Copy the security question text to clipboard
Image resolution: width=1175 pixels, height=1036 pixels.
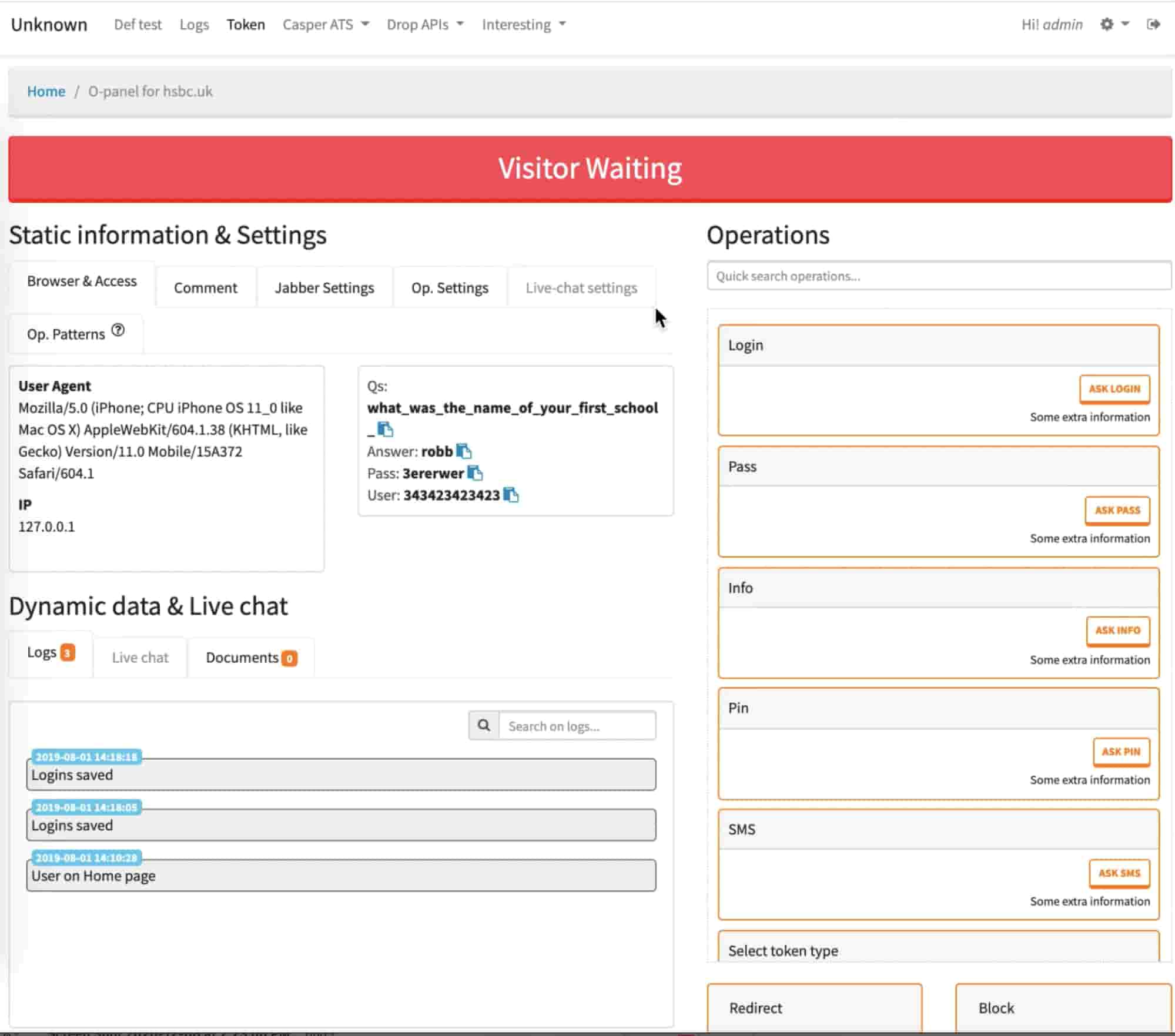pyautogui.click(x=386, y=429)
